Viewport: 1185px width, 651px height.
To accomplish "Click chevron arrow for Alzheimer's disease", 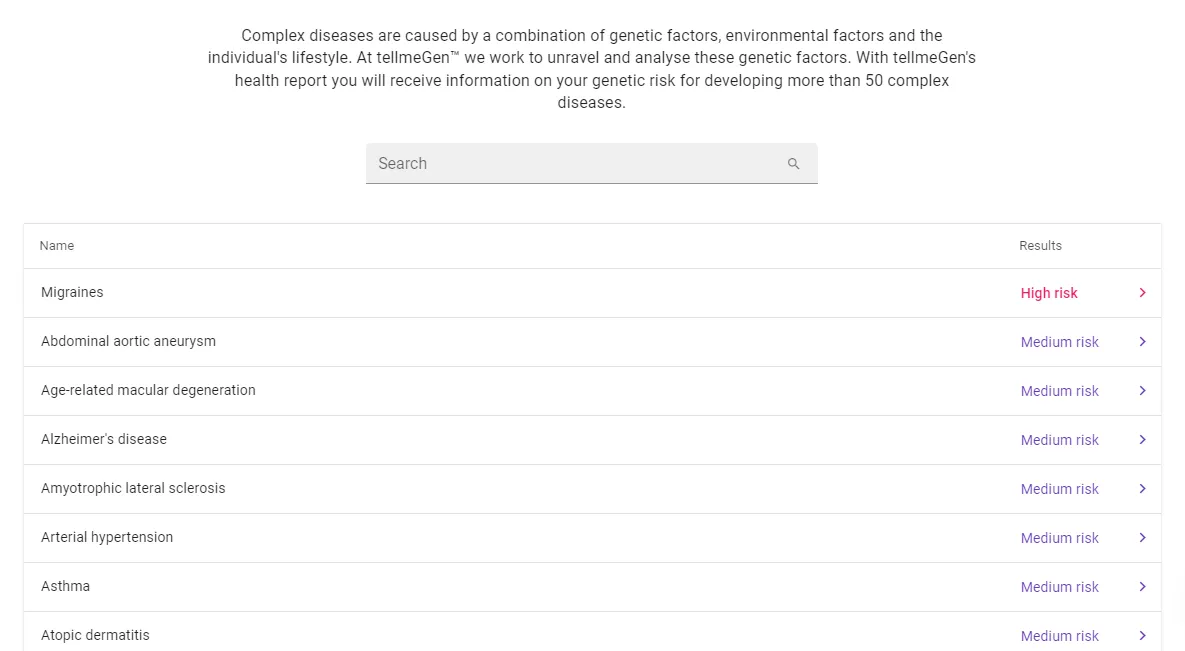I will click(x=1142, y=440).
